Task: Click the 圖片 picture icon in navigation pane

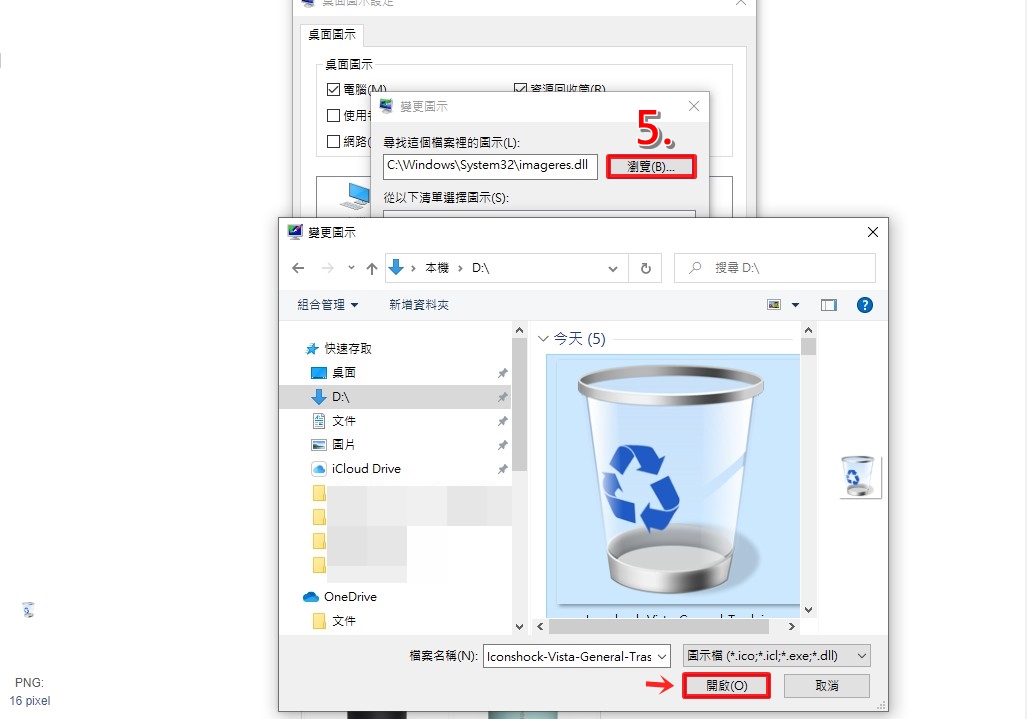Action: pyautogui.click(x=319, y=445)
